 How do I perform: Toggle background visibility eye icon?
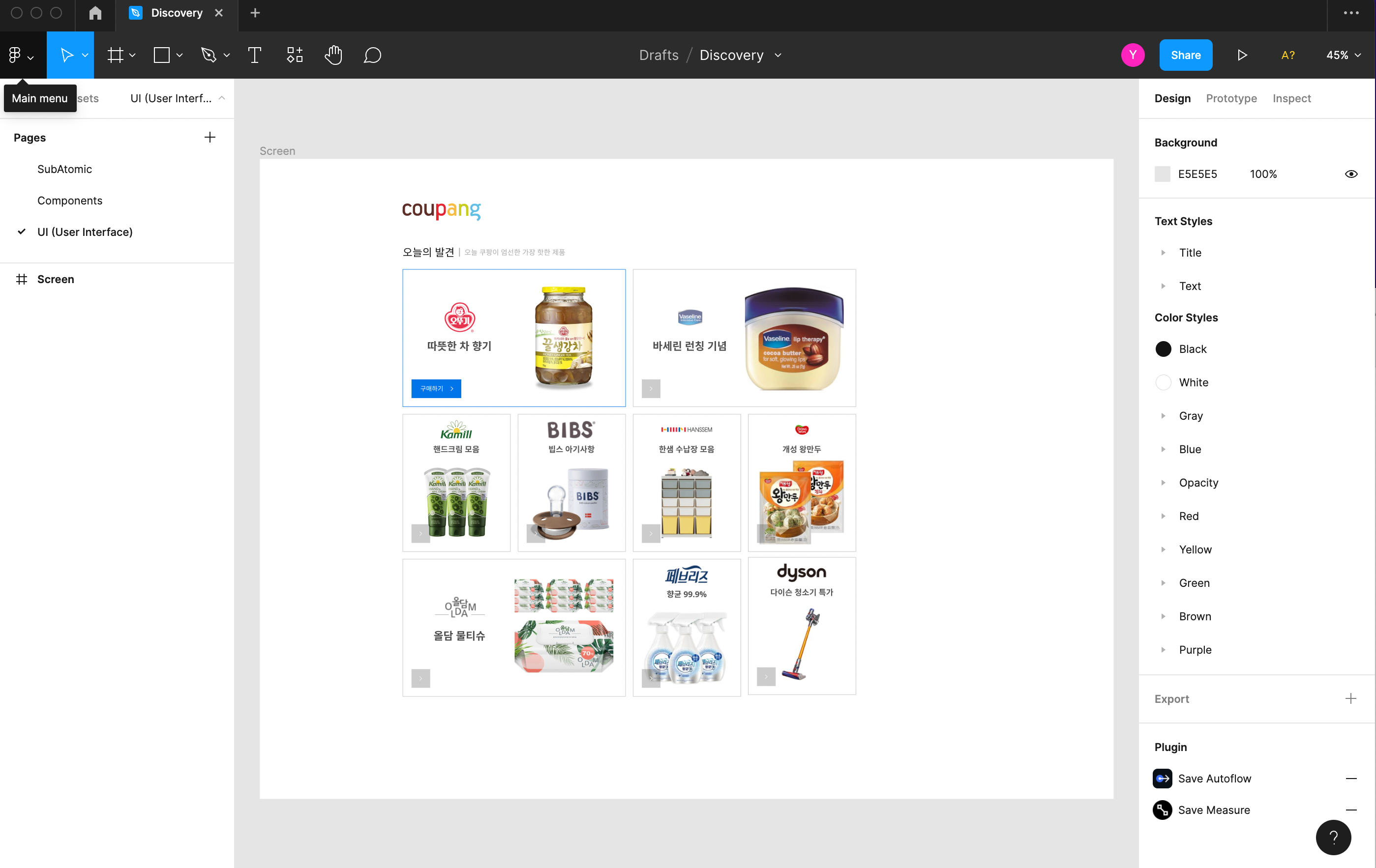coord(1351,174)
